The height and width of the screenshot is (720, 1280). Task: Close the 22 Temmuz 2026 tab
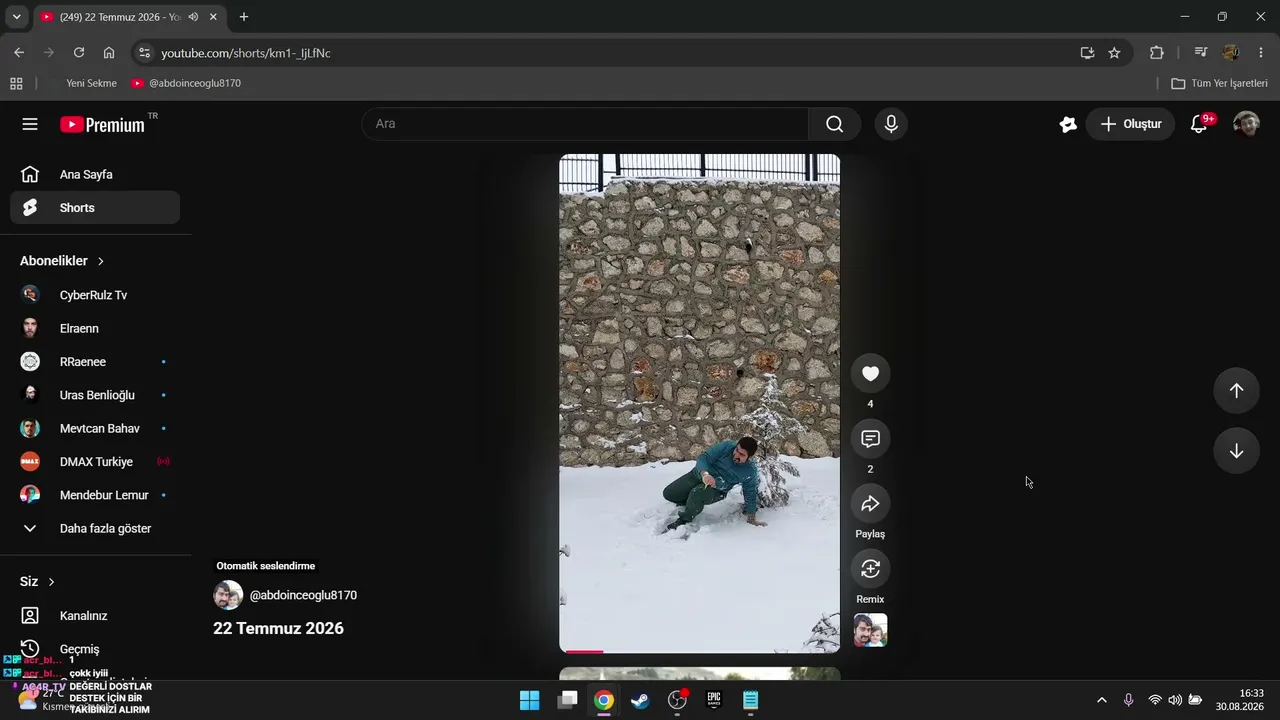pyautogui.click(x=213, y=17)
